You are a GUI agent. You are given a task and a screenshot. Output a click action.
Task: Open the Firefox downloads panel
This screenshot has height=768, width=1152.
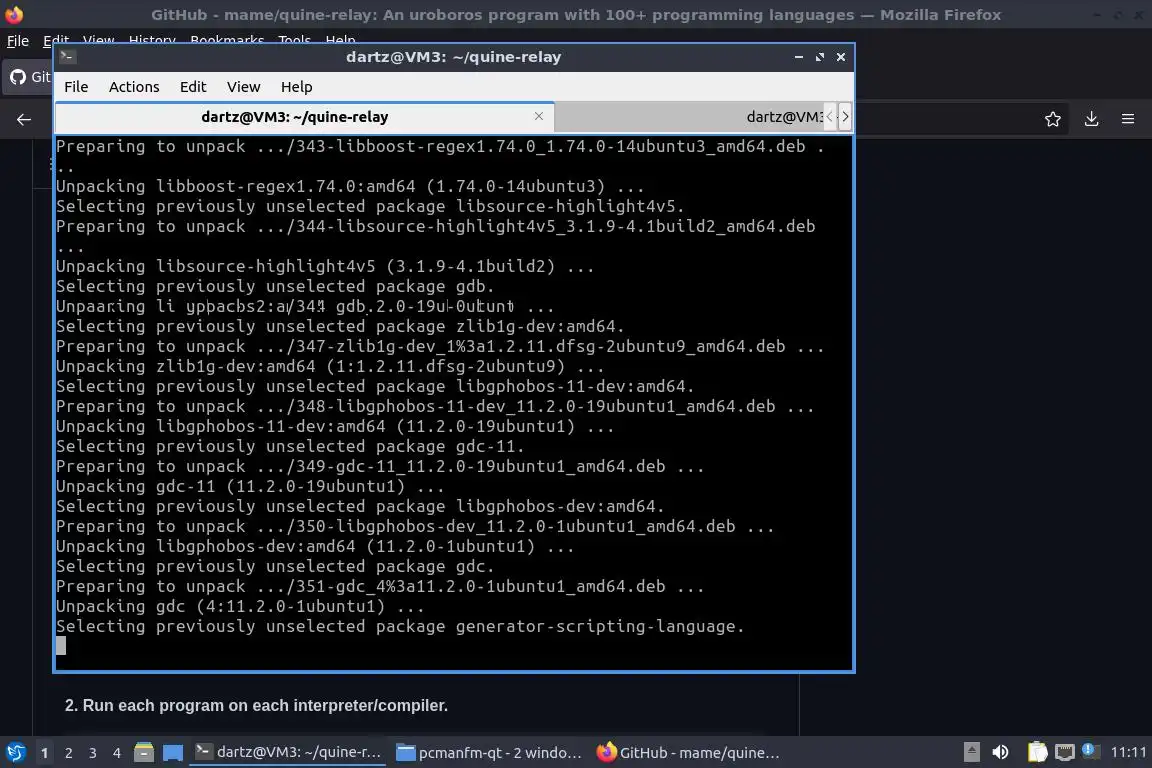(x=1091, y=119)
